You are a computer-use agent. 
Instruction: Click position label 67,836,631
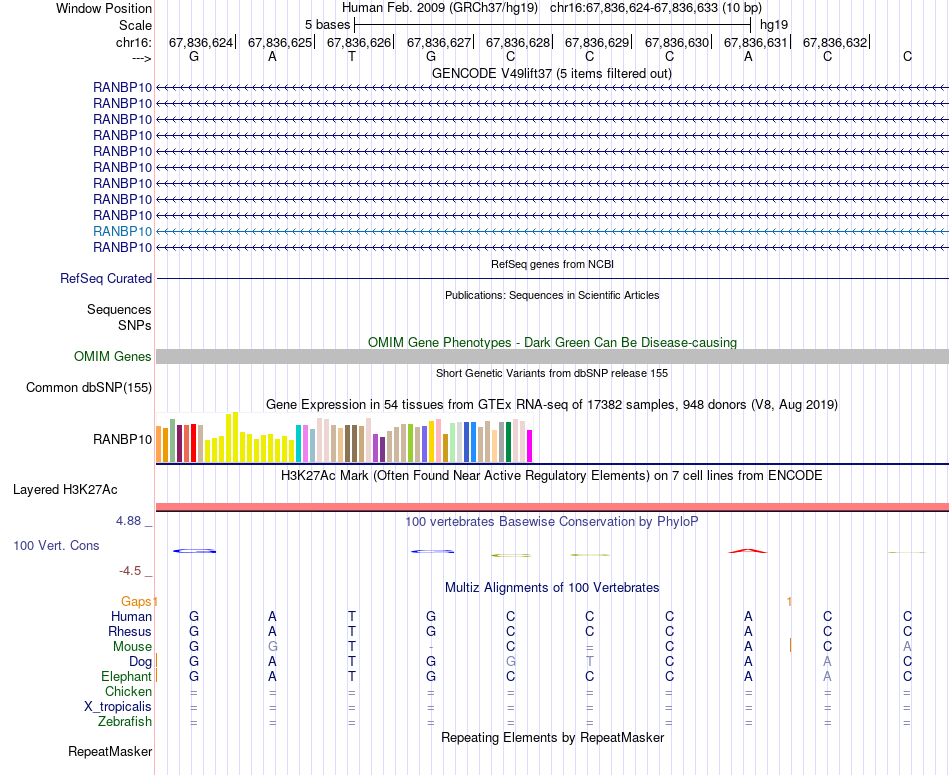756,42
